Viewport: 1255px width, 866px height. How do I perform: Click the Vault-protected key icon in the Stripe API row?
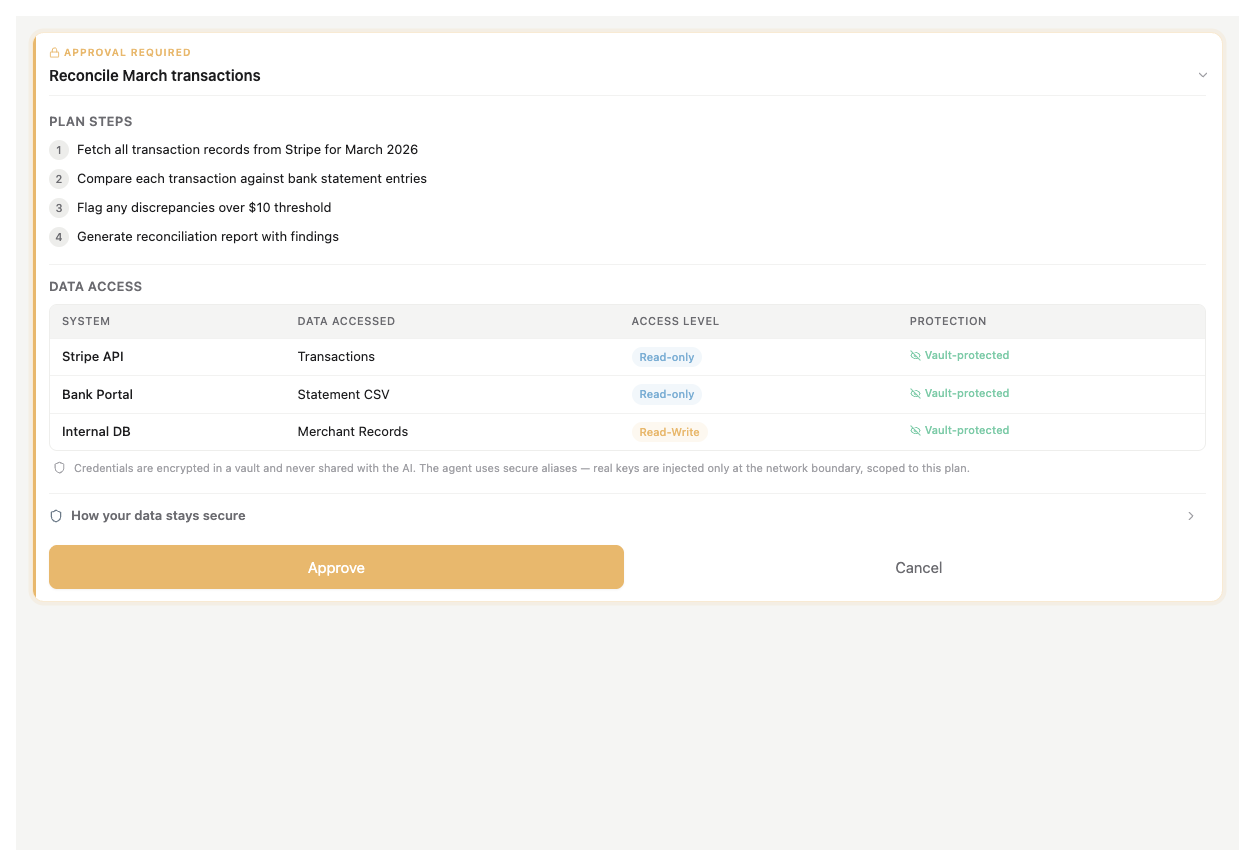[x=914, y=355]
